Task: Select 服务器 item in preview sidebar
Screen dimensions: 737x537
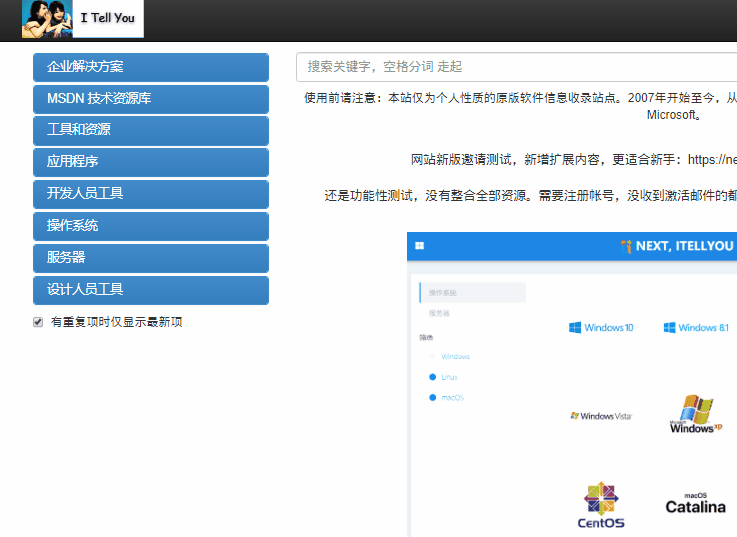Action: point(439,313)
